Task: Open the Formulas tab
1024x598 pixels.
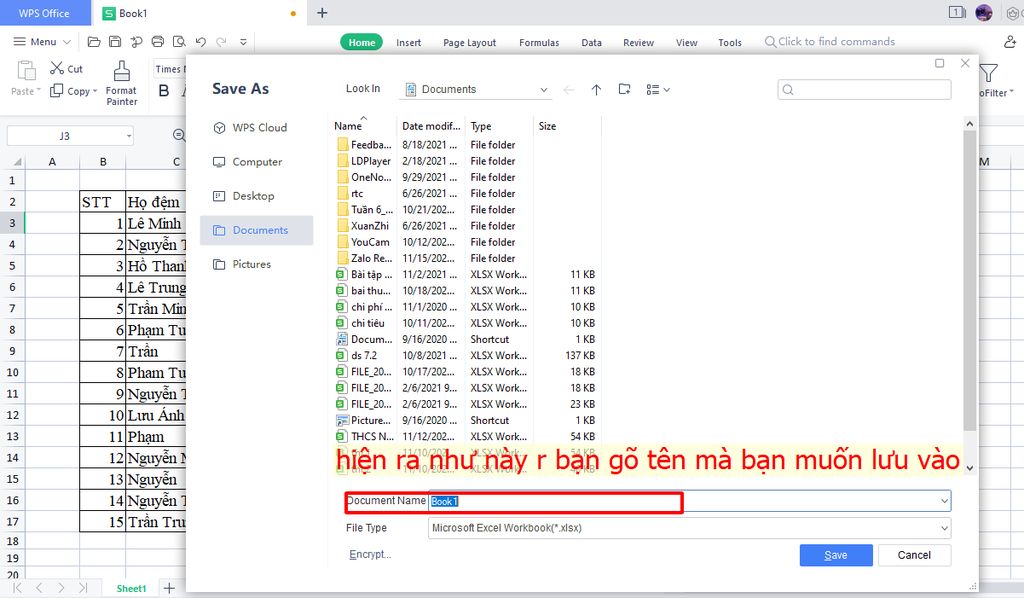Action: pyautogui.click(x=539, y=42)
